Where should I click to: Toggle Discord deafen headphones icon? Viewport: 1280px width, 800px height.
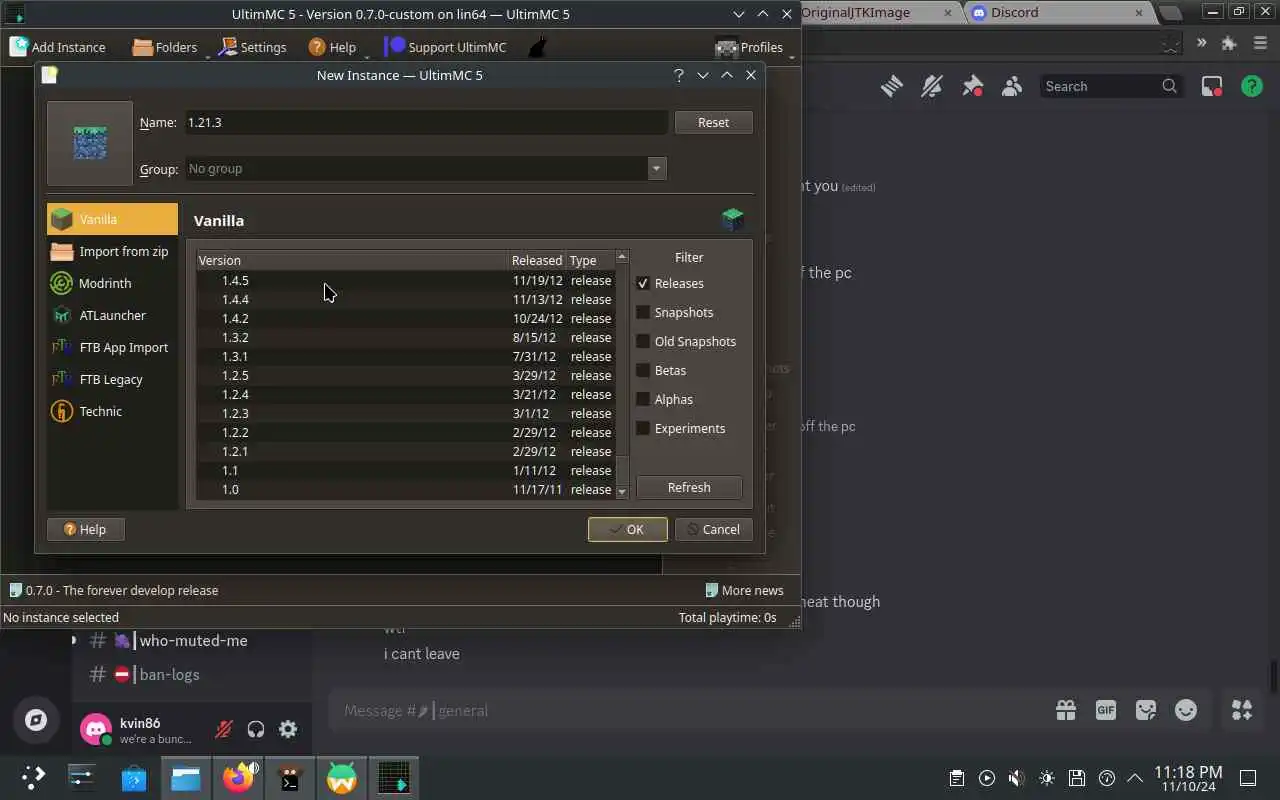256,729
